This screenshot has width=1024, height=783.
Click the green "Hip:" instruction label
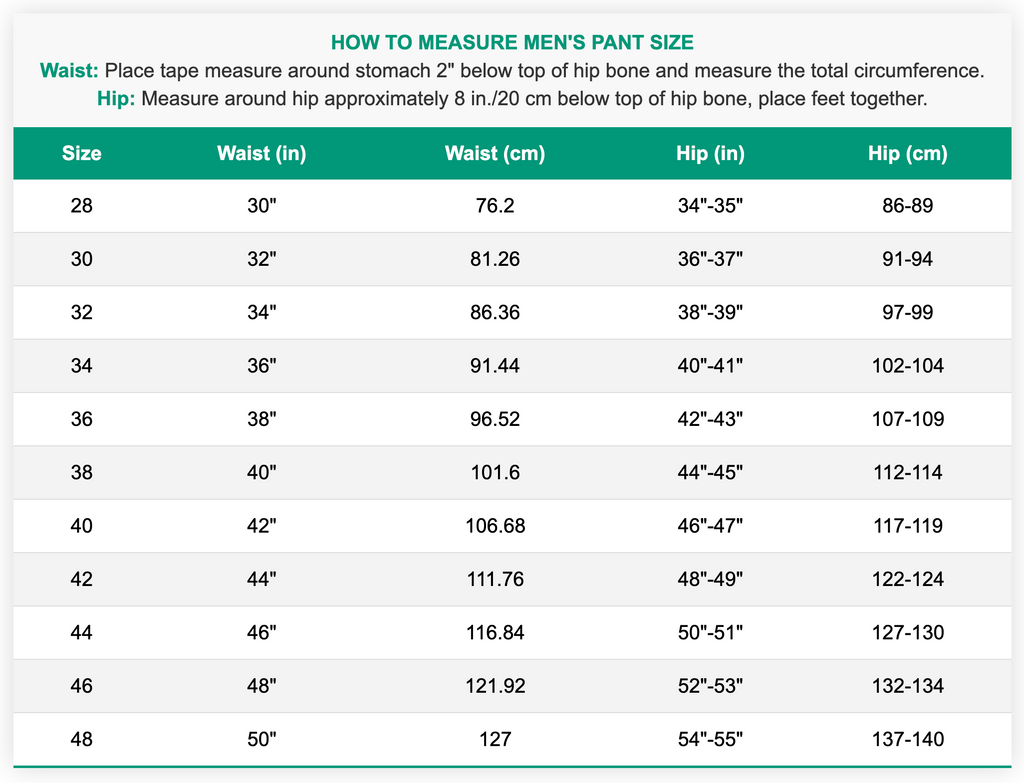tap(116, 100)
